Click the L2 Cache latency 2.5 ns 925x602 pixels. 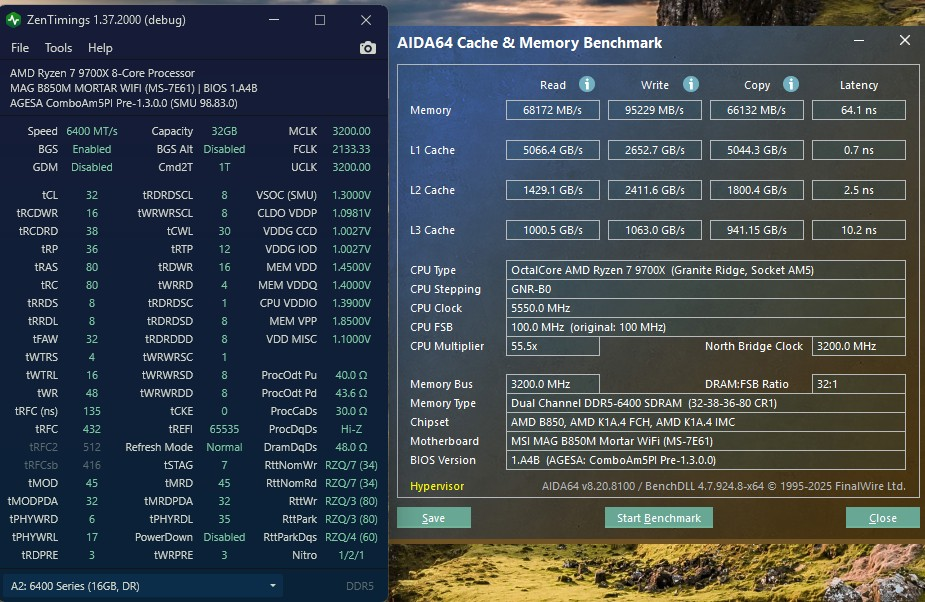click(x=859, y=190)
